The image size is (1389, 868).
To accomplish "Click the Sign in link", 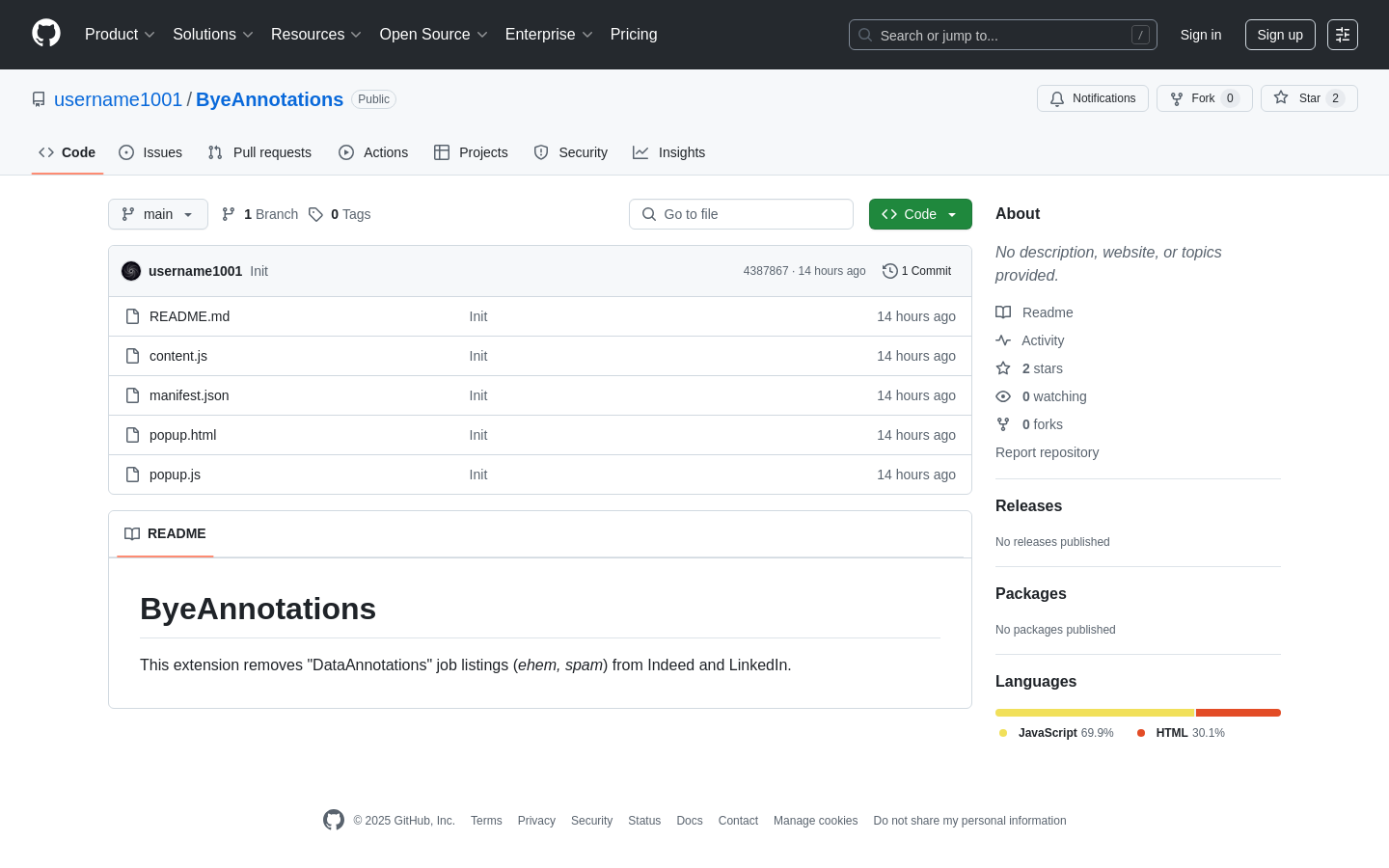I will [x=1201, y=35].
